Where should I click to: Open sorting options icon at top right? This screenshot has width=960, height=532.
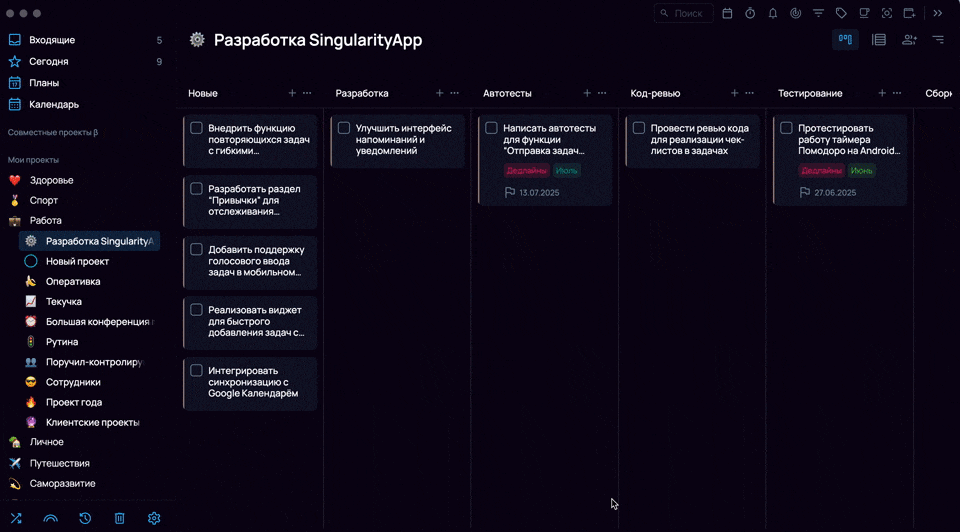coord(938,40)
